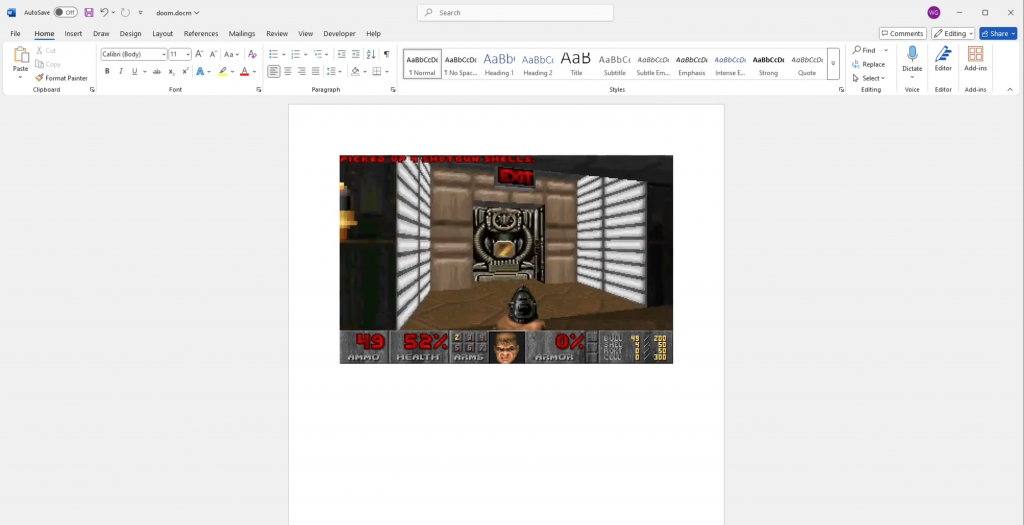The width and height of the screenshot is (1024, 525).
Task: Toggle Show/Hide paragraph marks
Action: point(387,54)
